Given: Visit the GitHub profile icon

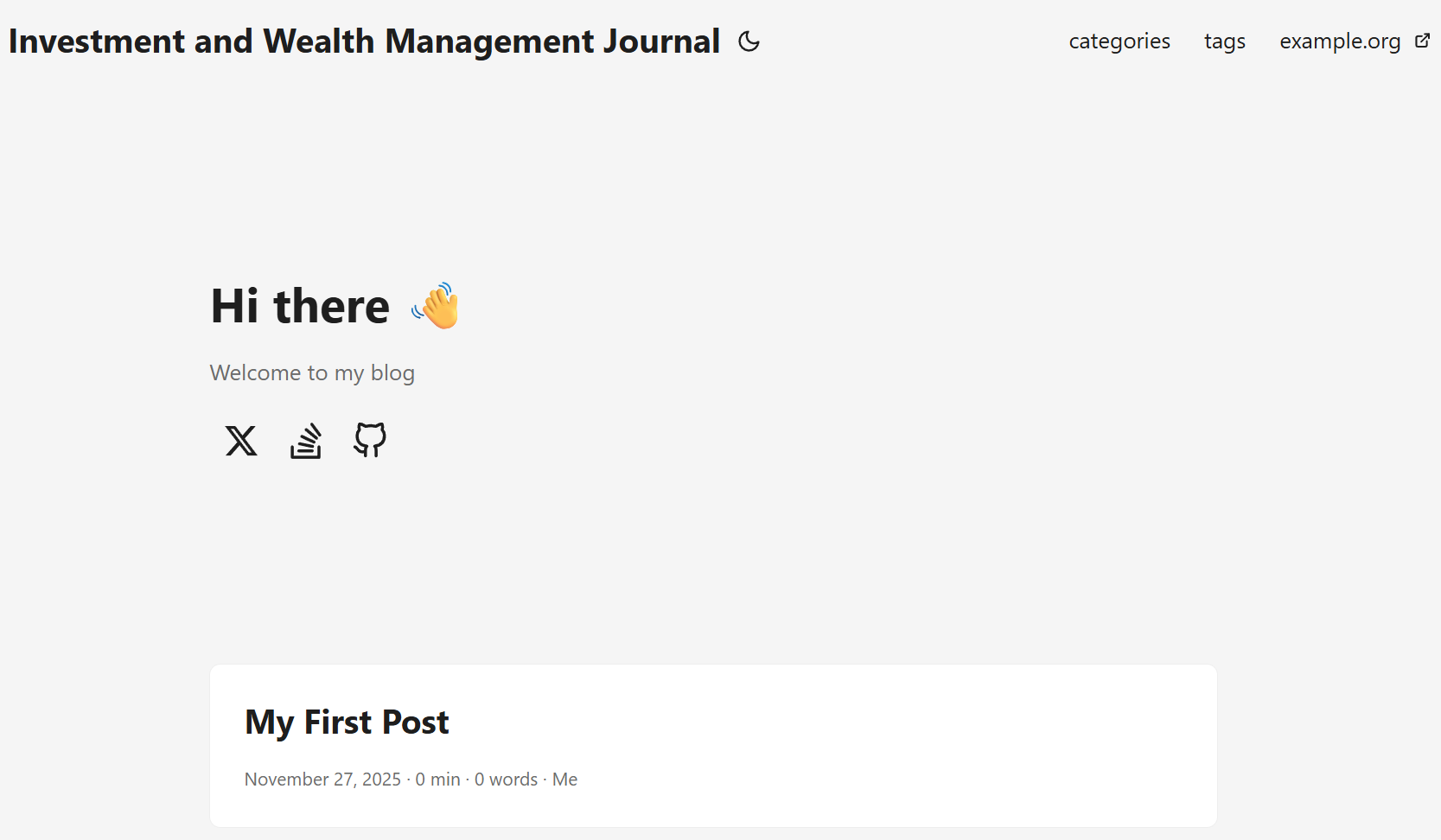Looking at the screenshot, I should 370,440.
